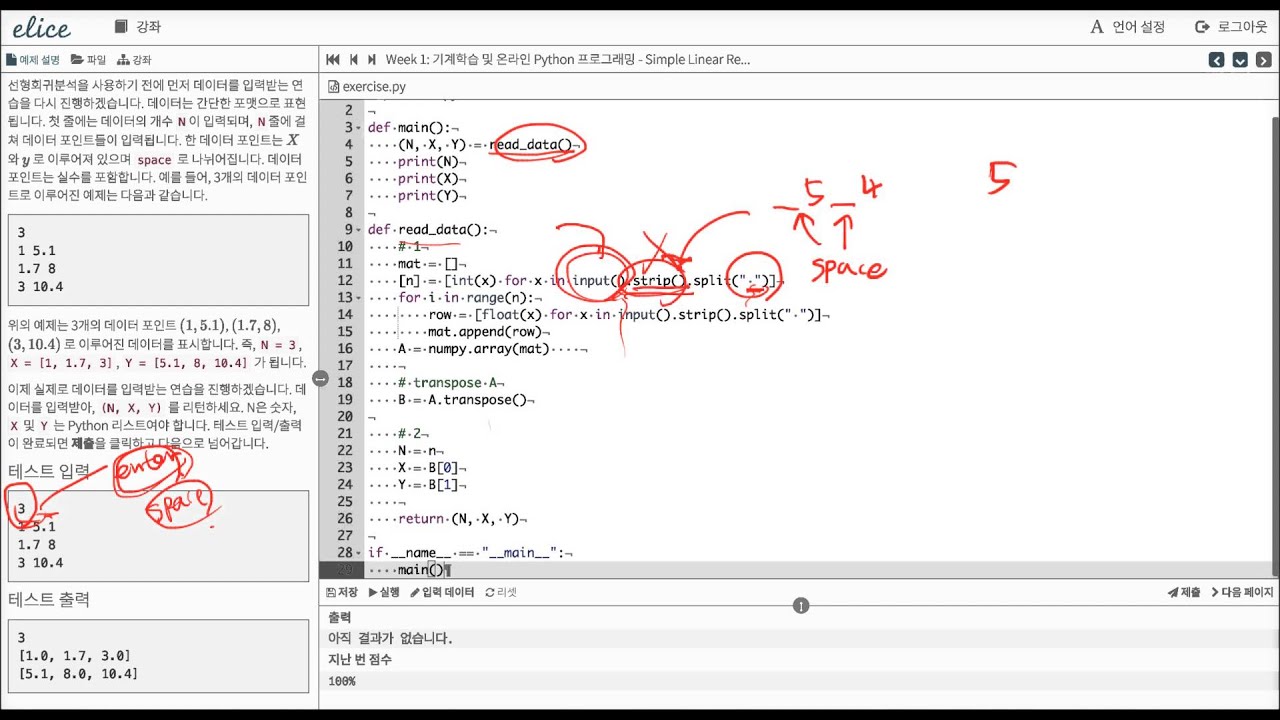Run the code with 실행 button
The height and width of the screenshot is (720, 1280).
384,592
